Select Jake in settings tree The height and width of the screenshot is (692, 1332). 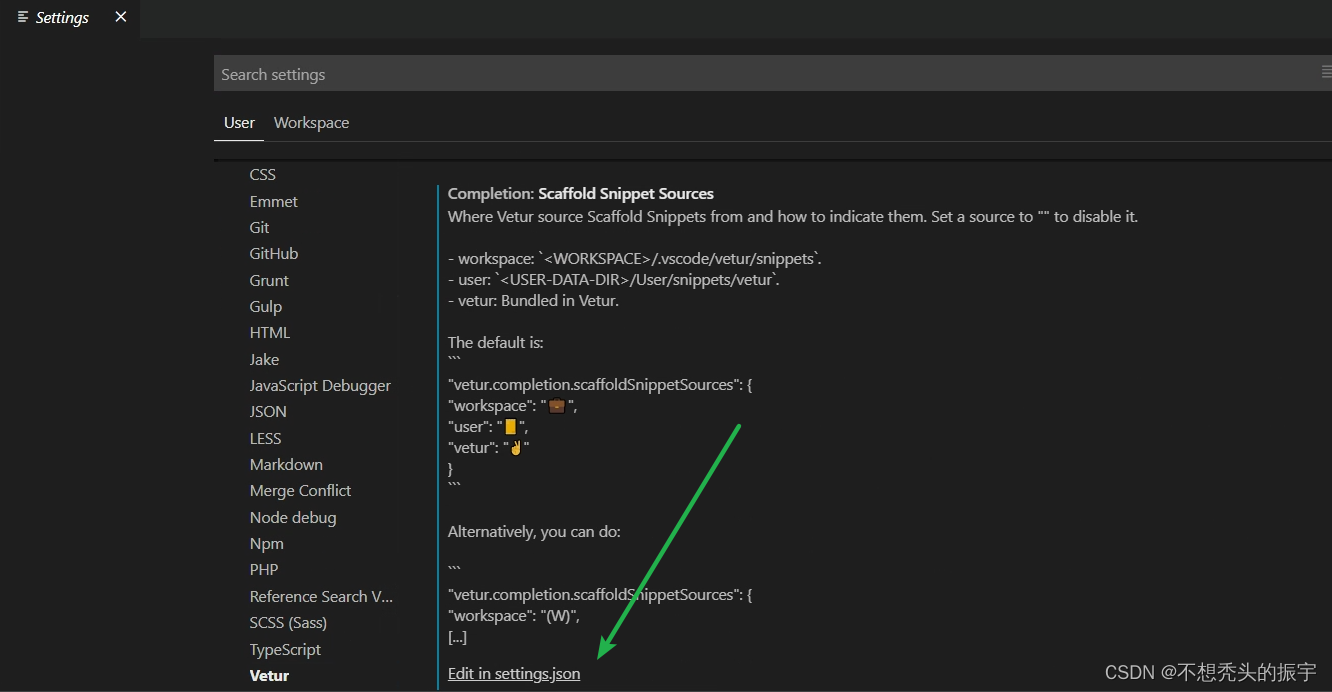[265, 359]
